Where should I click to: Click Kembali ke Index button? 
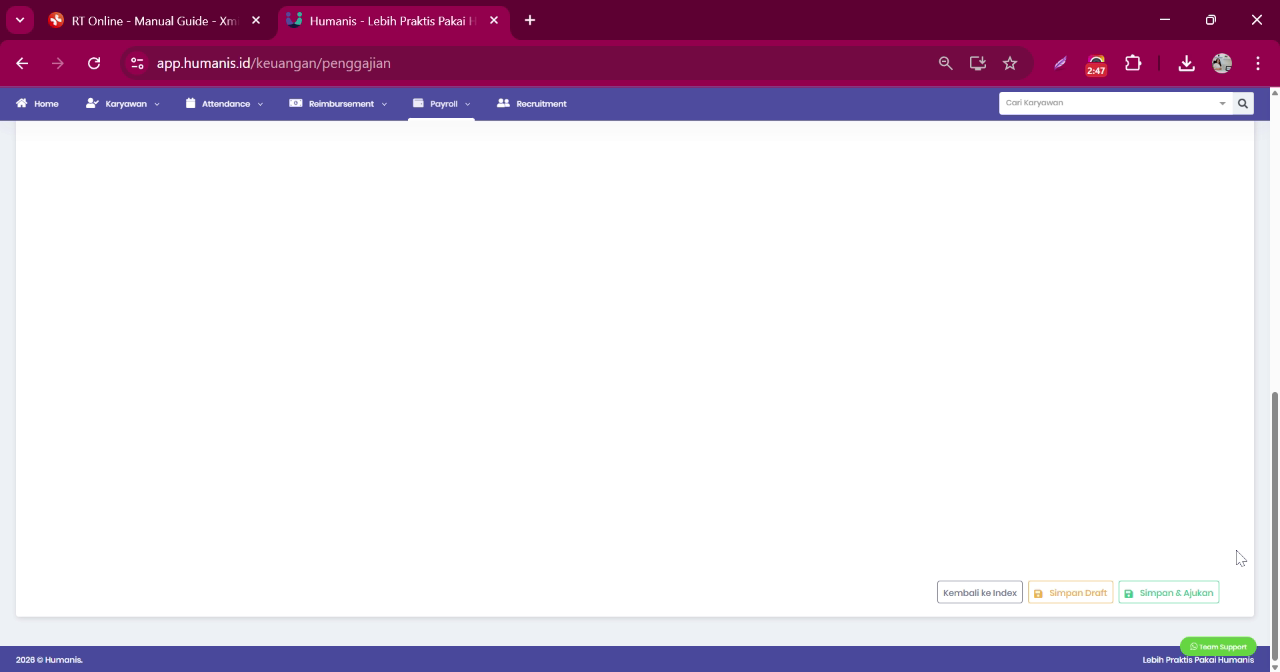(x=980, y=593)
